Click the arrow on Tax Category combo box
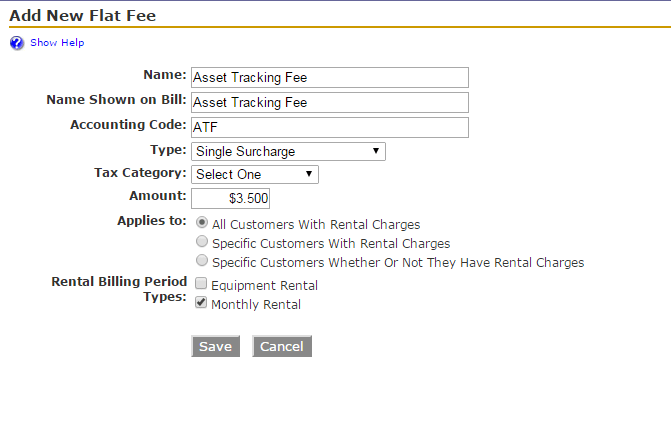 point(309,174)
